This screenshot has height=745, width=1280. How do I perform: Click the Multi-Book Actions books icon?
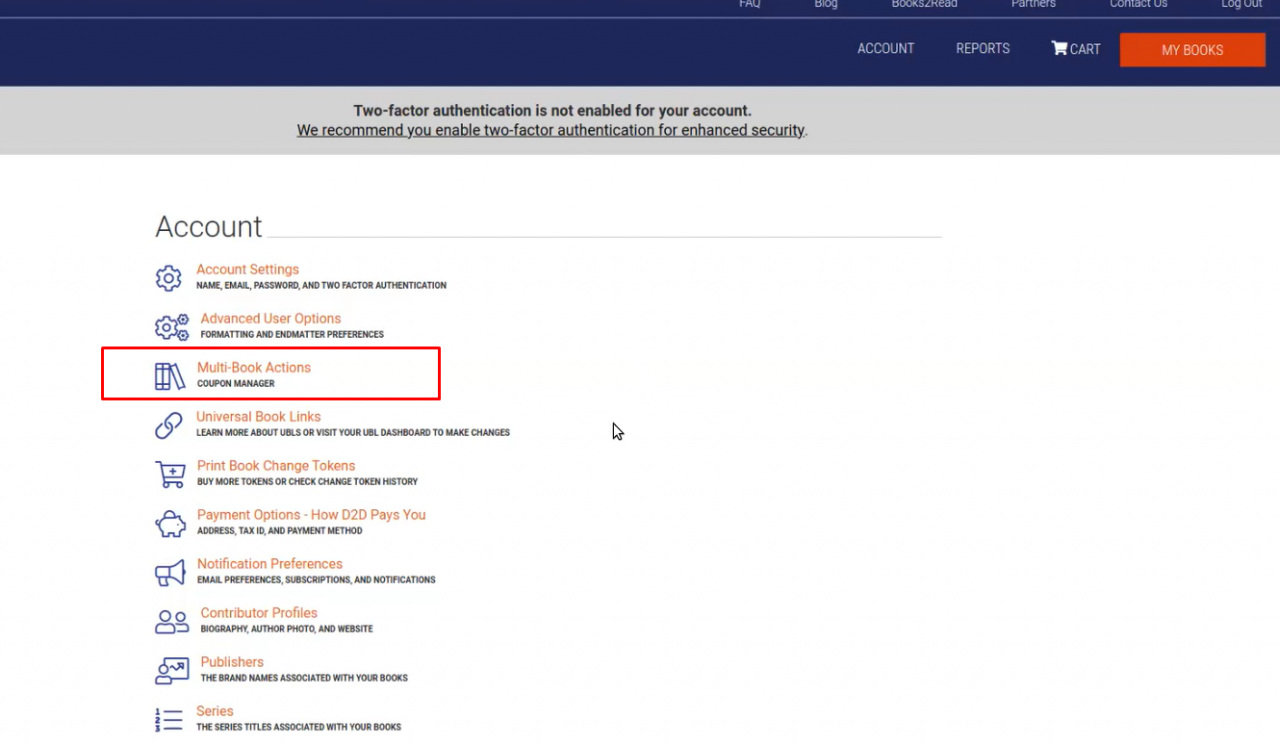coord(170,375)
